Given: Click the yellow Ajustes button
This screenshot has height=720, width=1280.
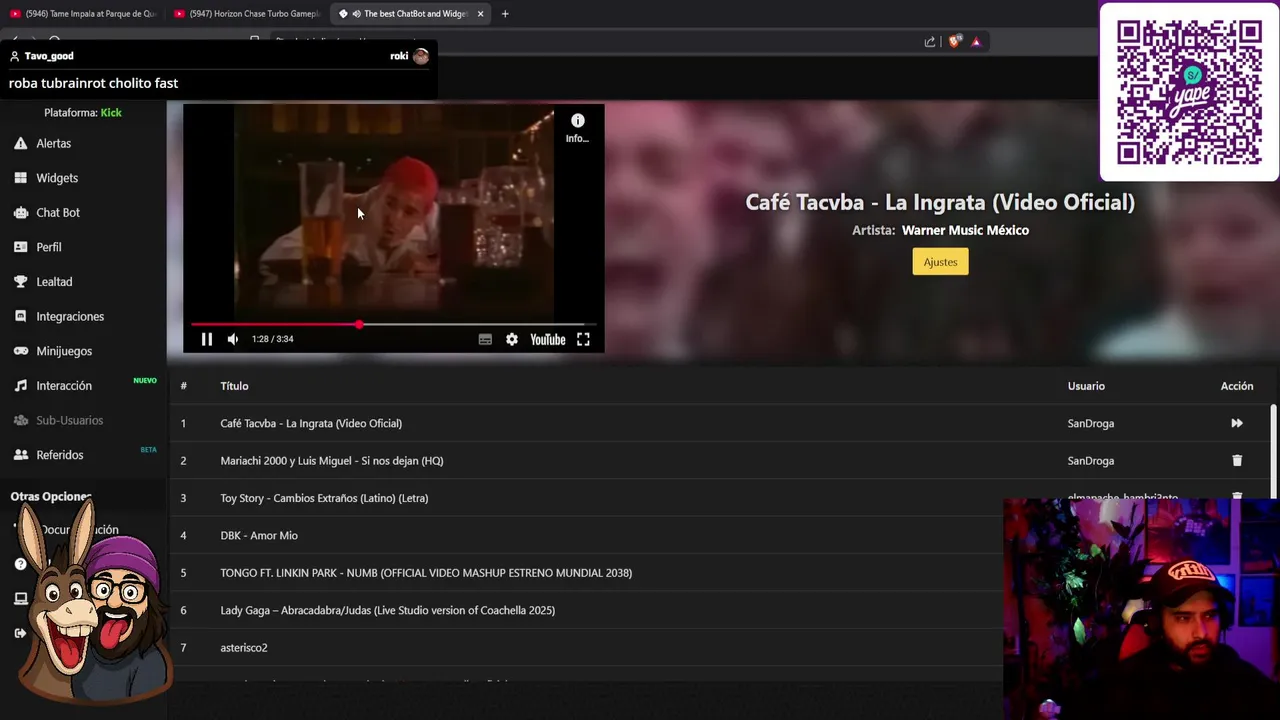Looking at the screenshot, I should click(940, 262).
